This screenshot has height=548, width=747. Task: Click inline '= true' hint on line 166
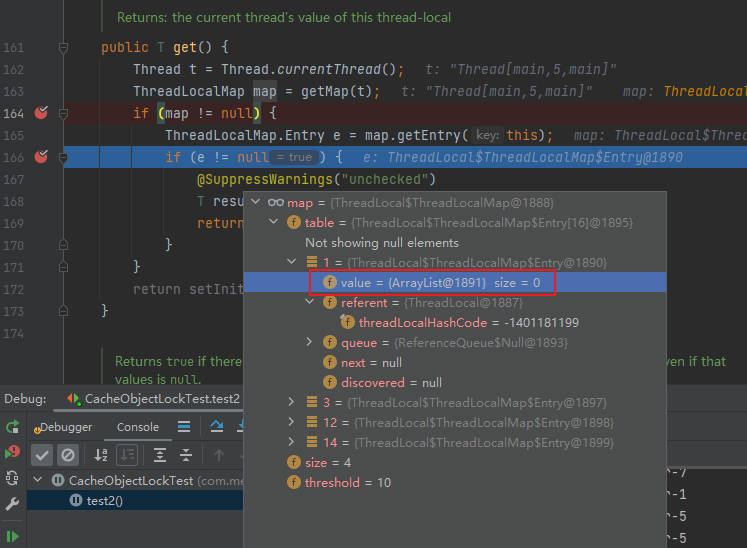[295, 157]
